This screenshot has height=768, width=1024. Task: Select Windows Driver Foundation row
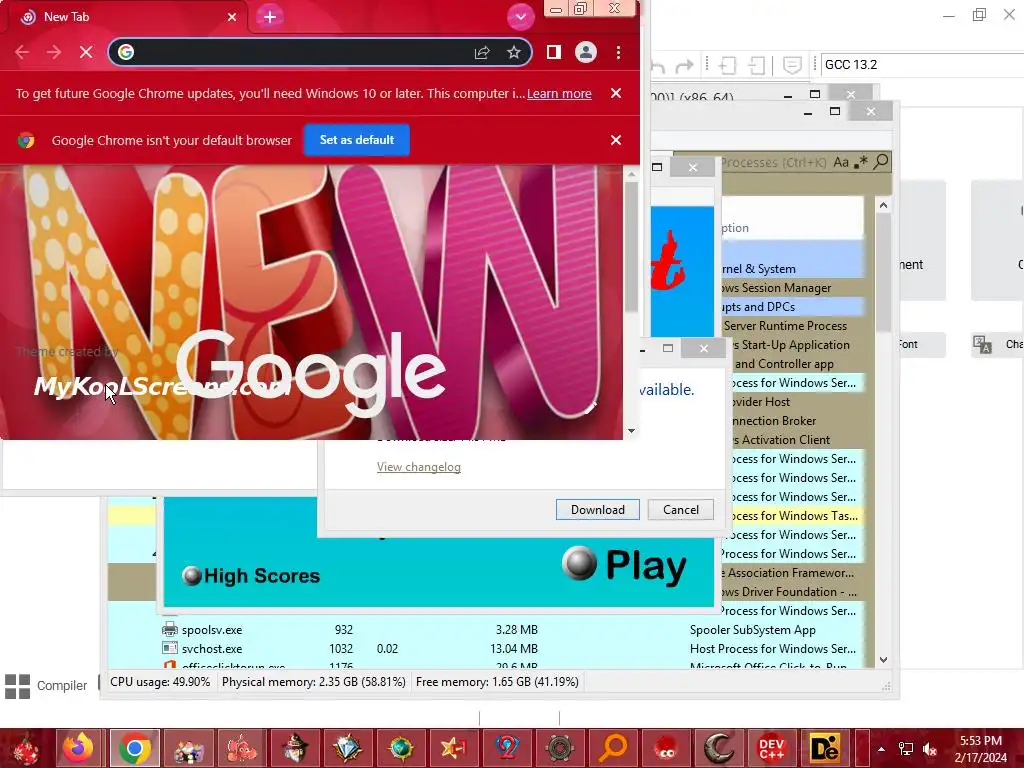792,591
